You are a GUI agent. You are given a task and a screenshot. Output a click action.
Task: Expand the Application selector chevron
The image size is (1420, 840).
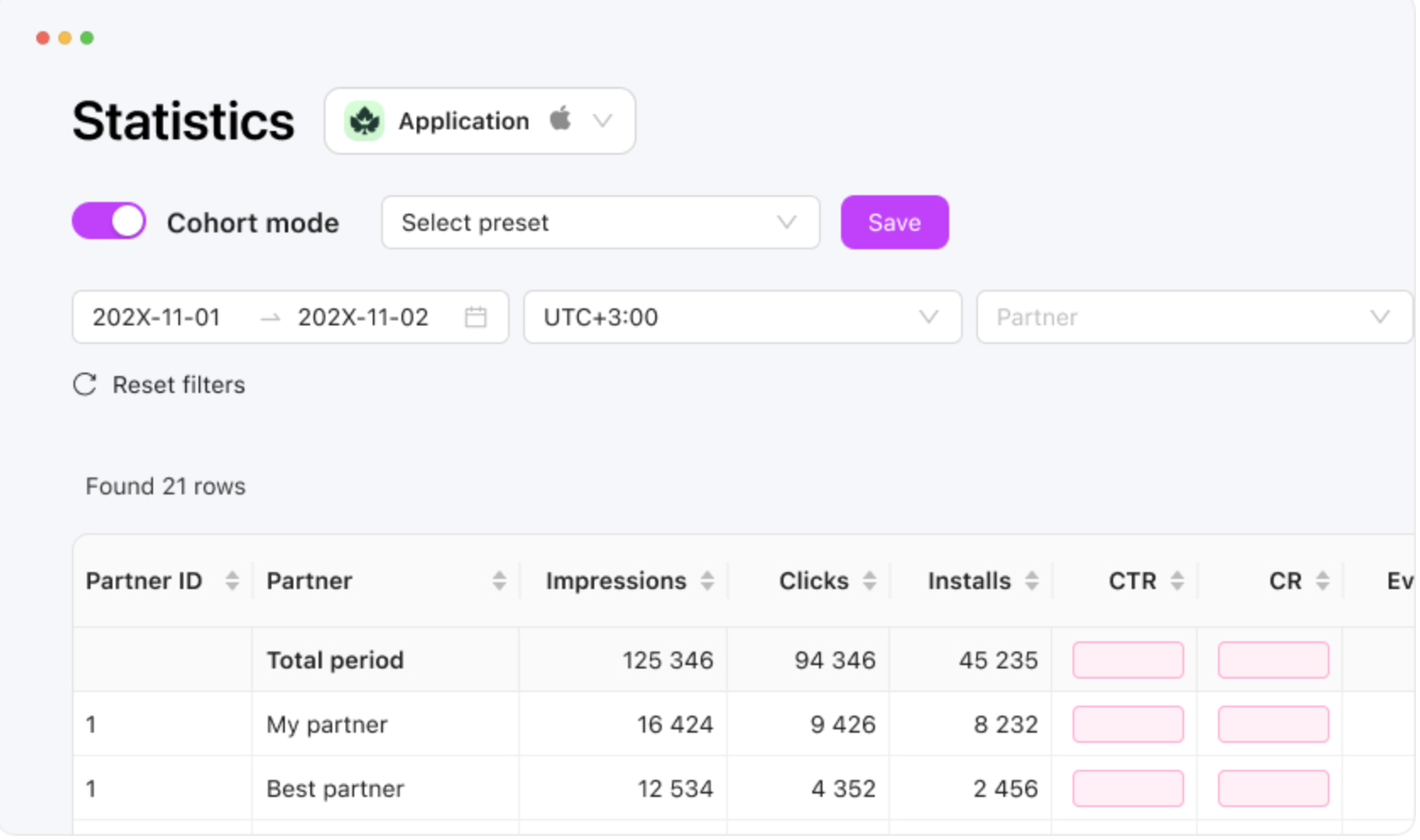(x=602, y=121)
